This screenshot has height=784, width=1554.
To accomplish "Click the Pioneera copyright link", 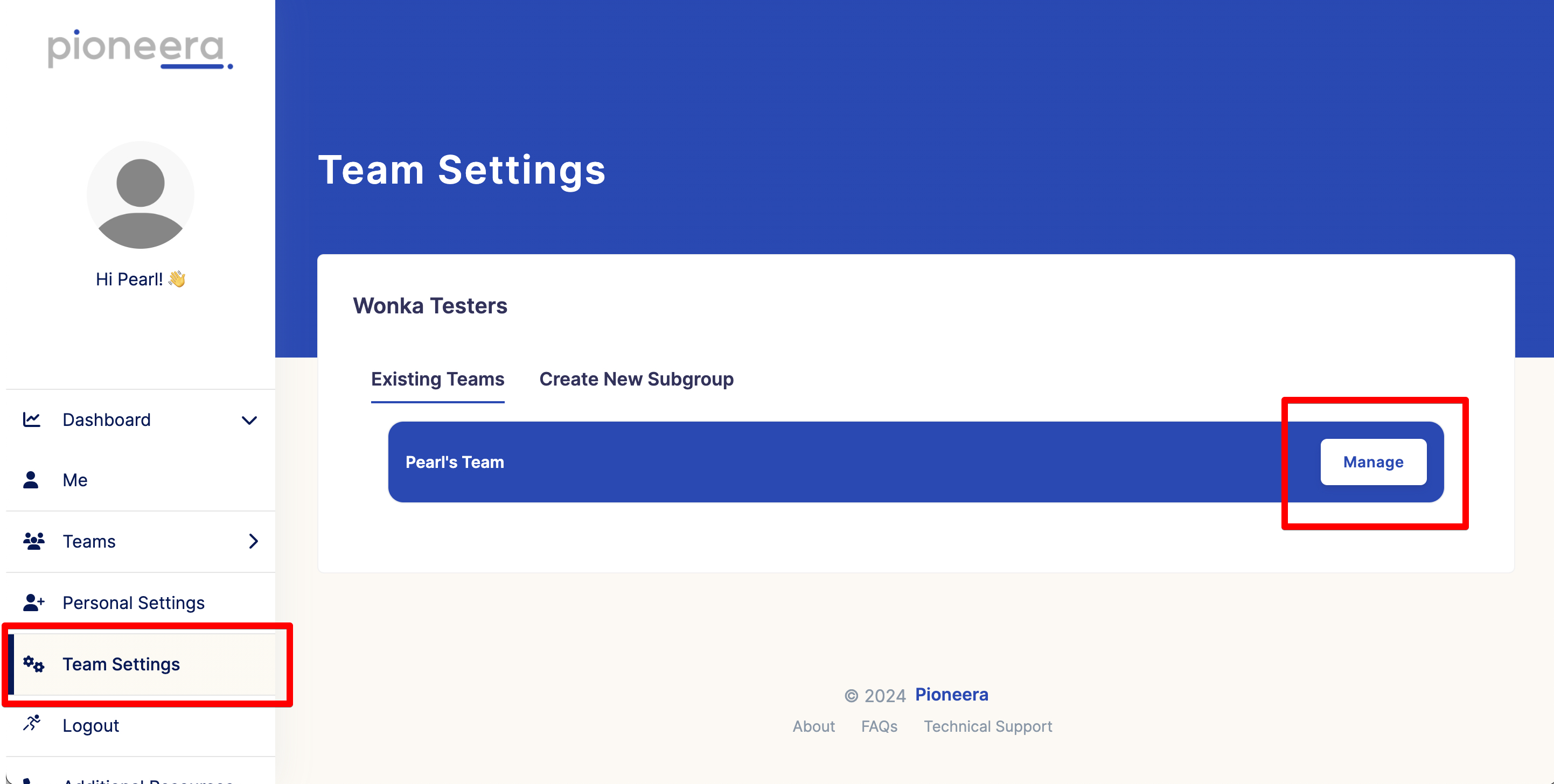I will coord(952,693).
